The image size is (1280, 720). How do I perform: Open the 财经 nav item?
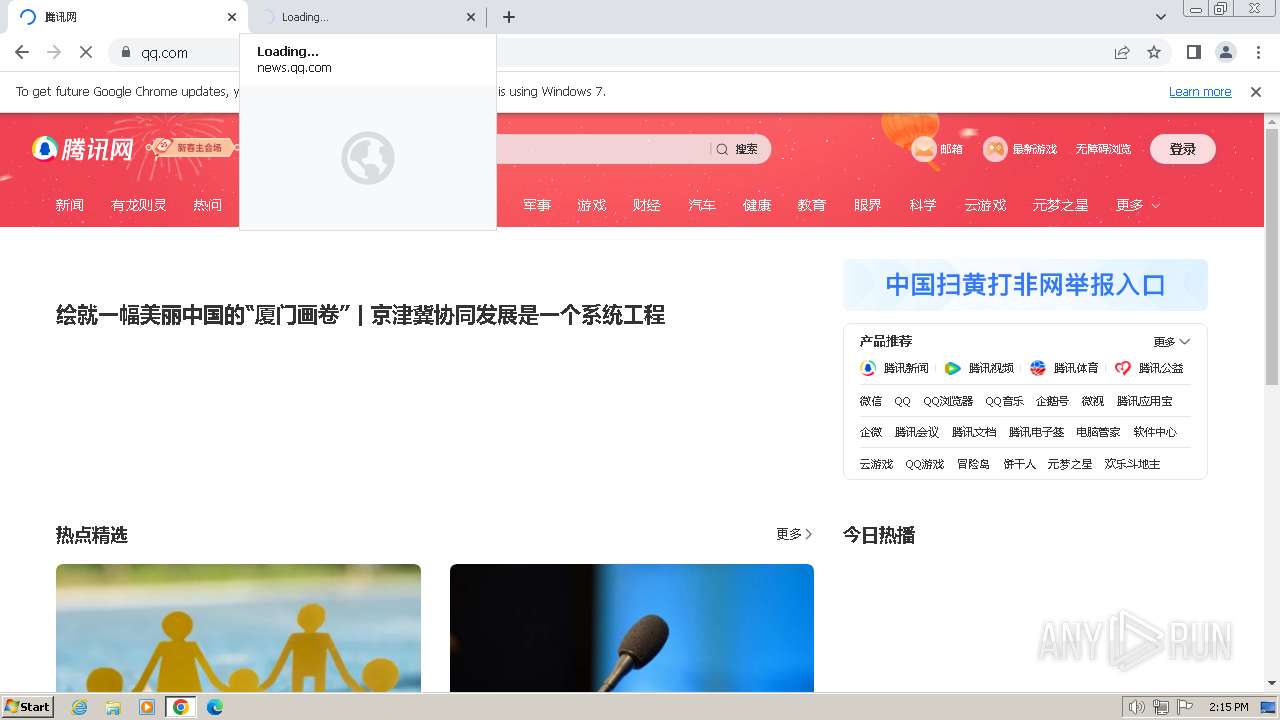point(647,205)
